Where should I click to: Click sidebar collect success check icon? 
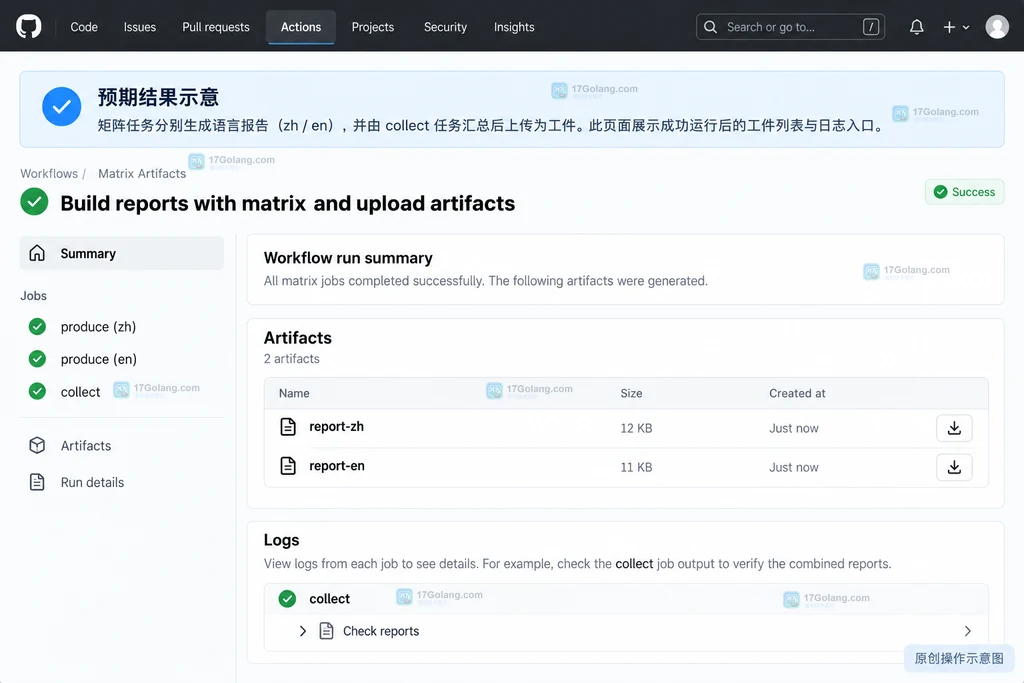pos(37,391)
